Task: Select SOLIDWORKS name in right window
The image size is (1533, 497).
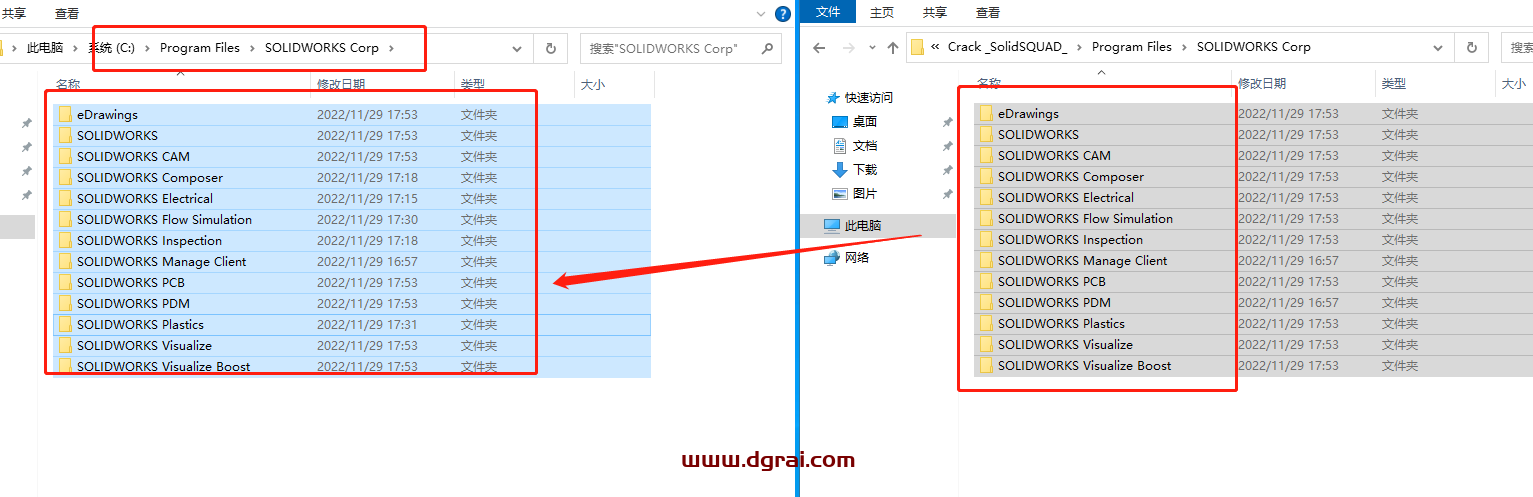Action: 1038,134
